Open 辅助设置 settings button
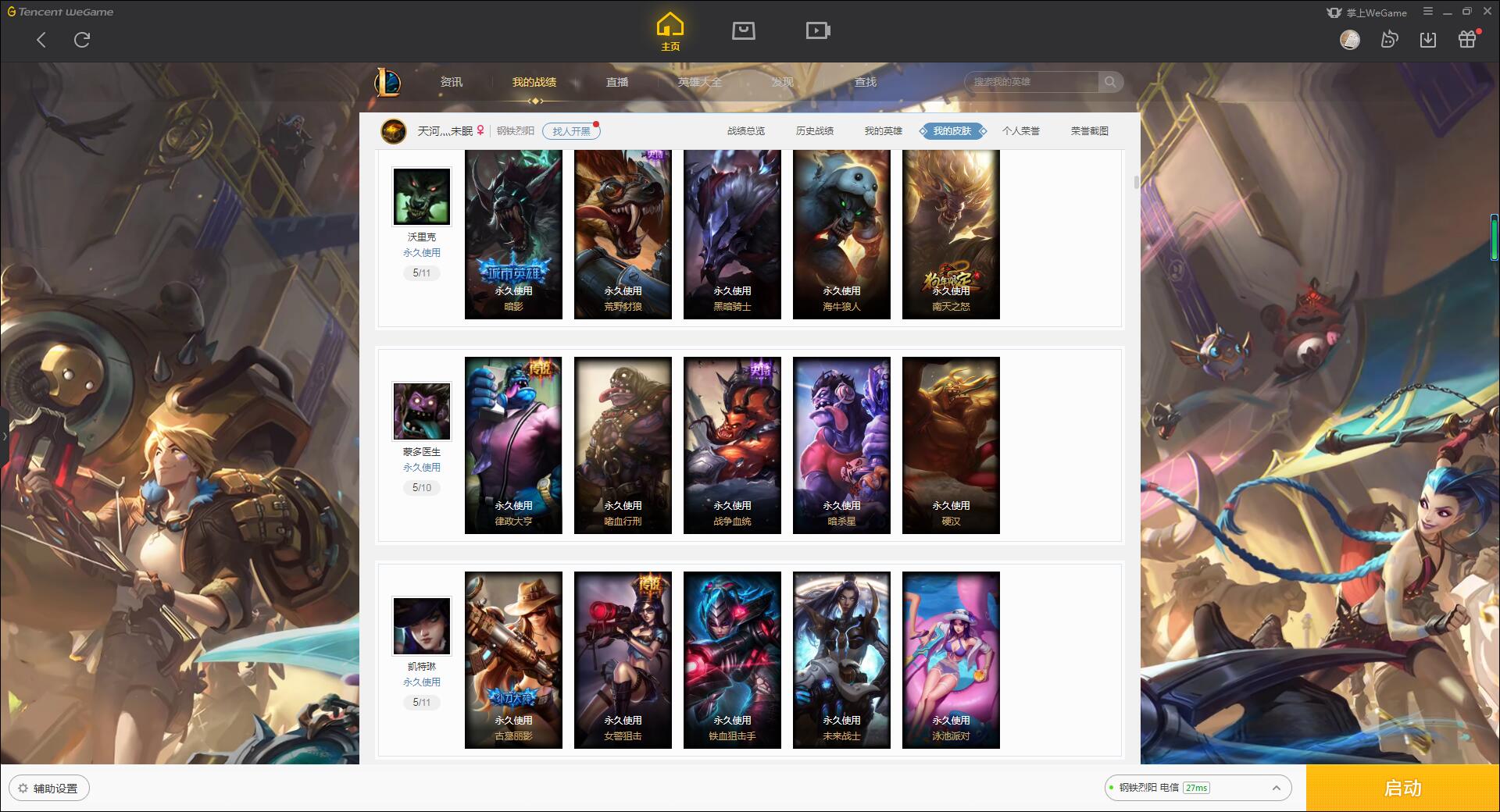This screenshot has height=812, width=1500. pos(49,788)
